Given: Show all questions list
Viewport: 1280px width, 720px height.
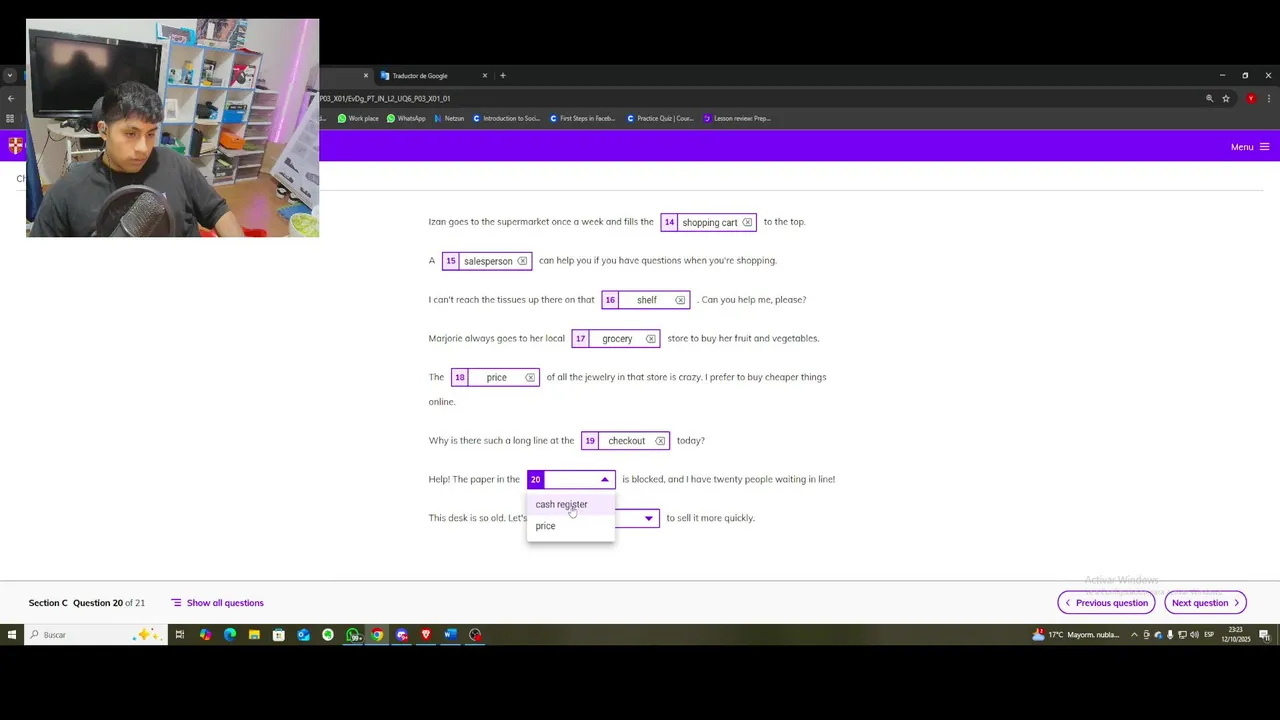Looking at the screenshot, I should (x=217, y=603).
